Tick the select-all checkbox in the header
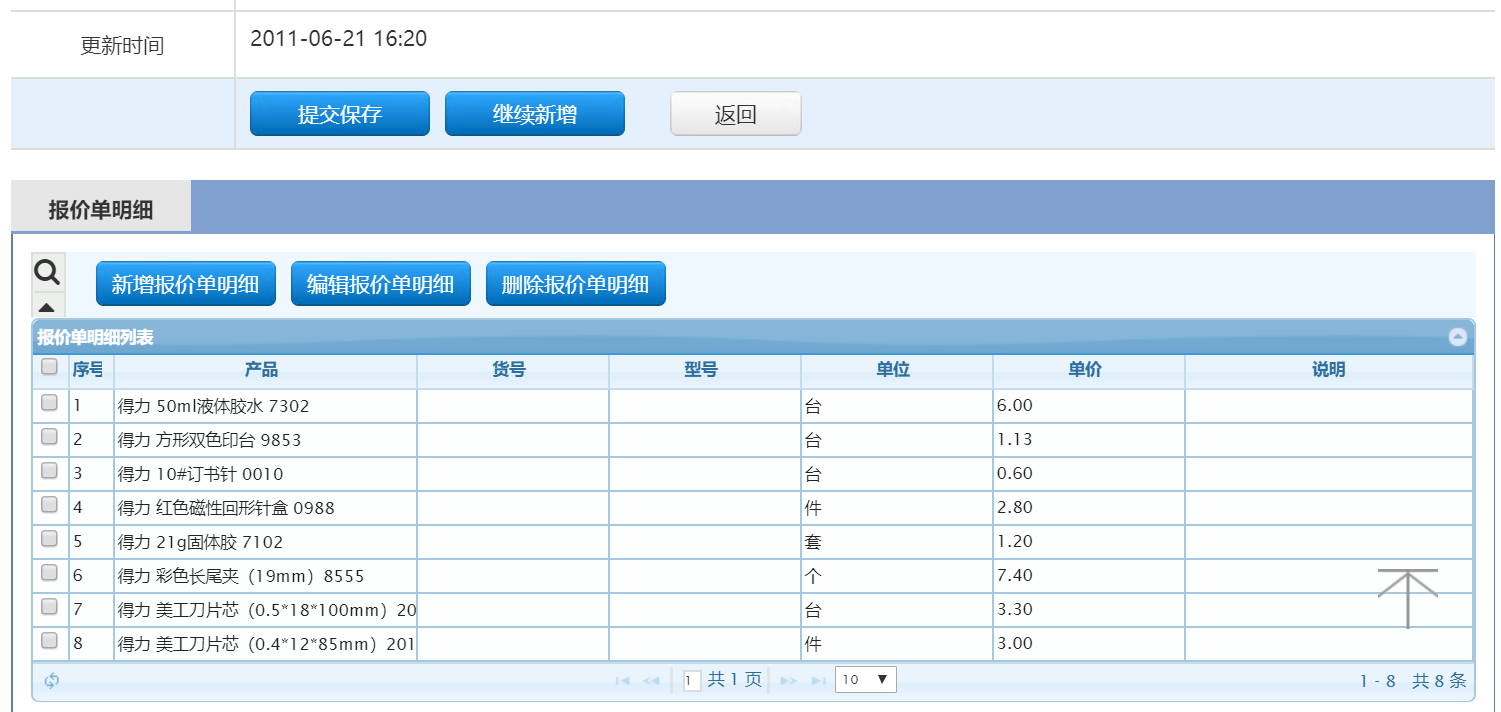 click(49, 368)
